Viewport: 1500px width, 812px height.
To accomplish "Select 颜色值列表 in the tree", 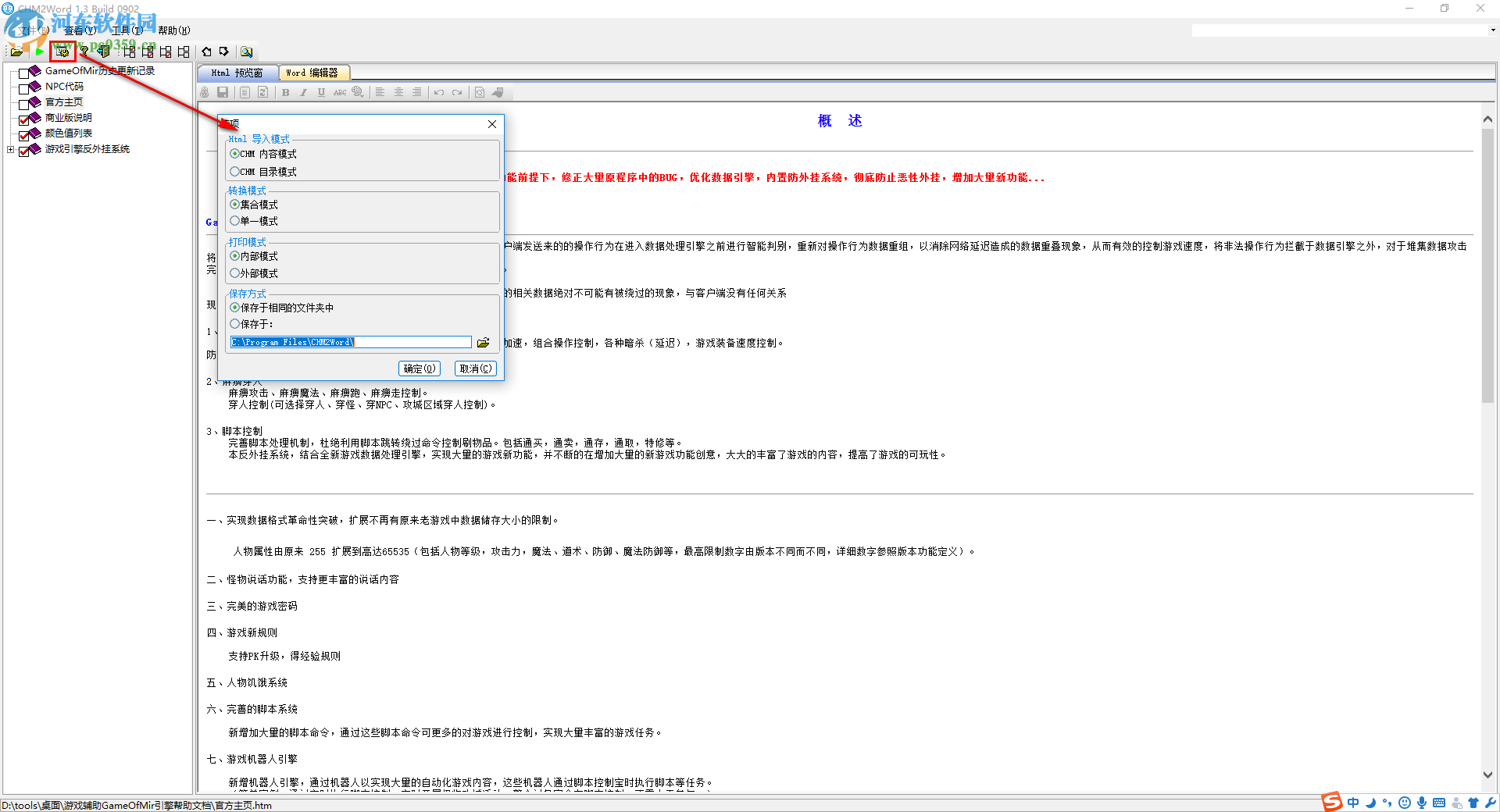I will tap(68, 134).
